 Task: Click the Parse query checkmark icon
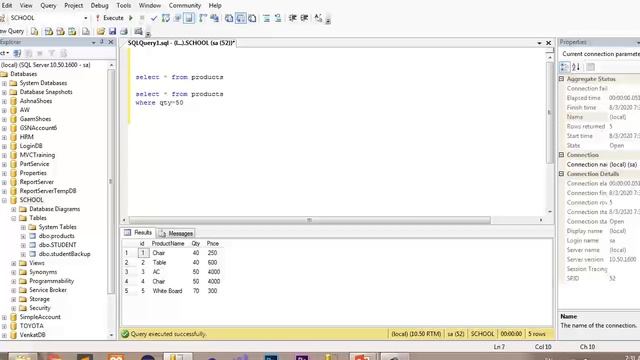[x=153, y=18]
